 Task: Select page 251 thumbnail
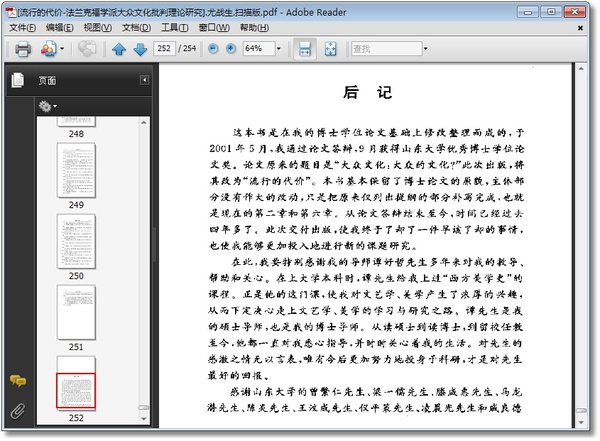tap(76, 312)
